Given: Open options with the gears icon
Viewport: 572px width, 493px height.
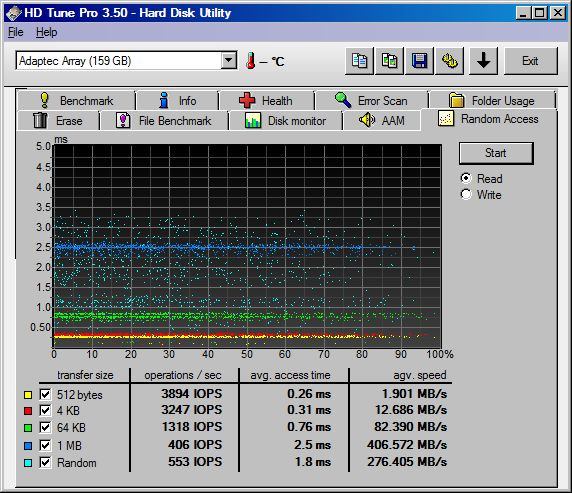Looking at the screenshot, I should point(449,61).
